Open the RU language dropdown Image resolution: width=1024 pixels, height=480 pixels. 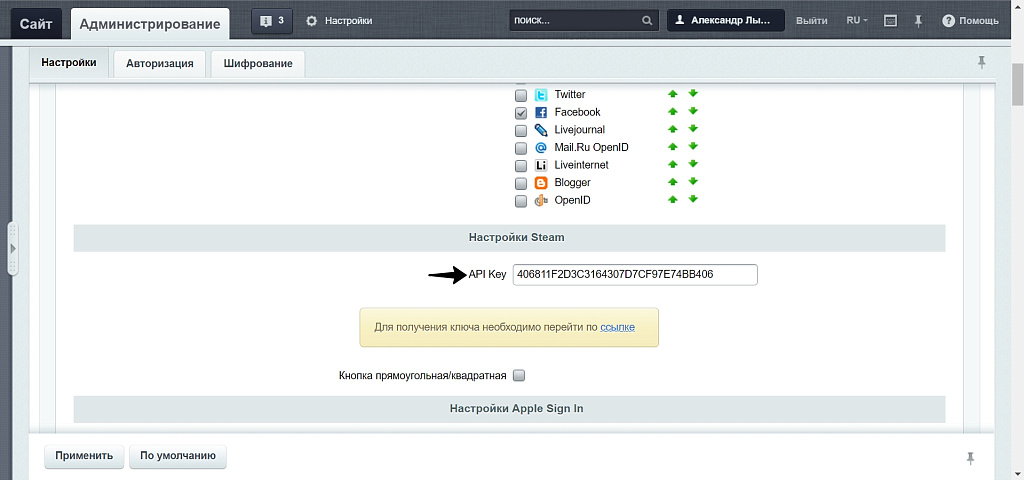(x=856, y=20)
